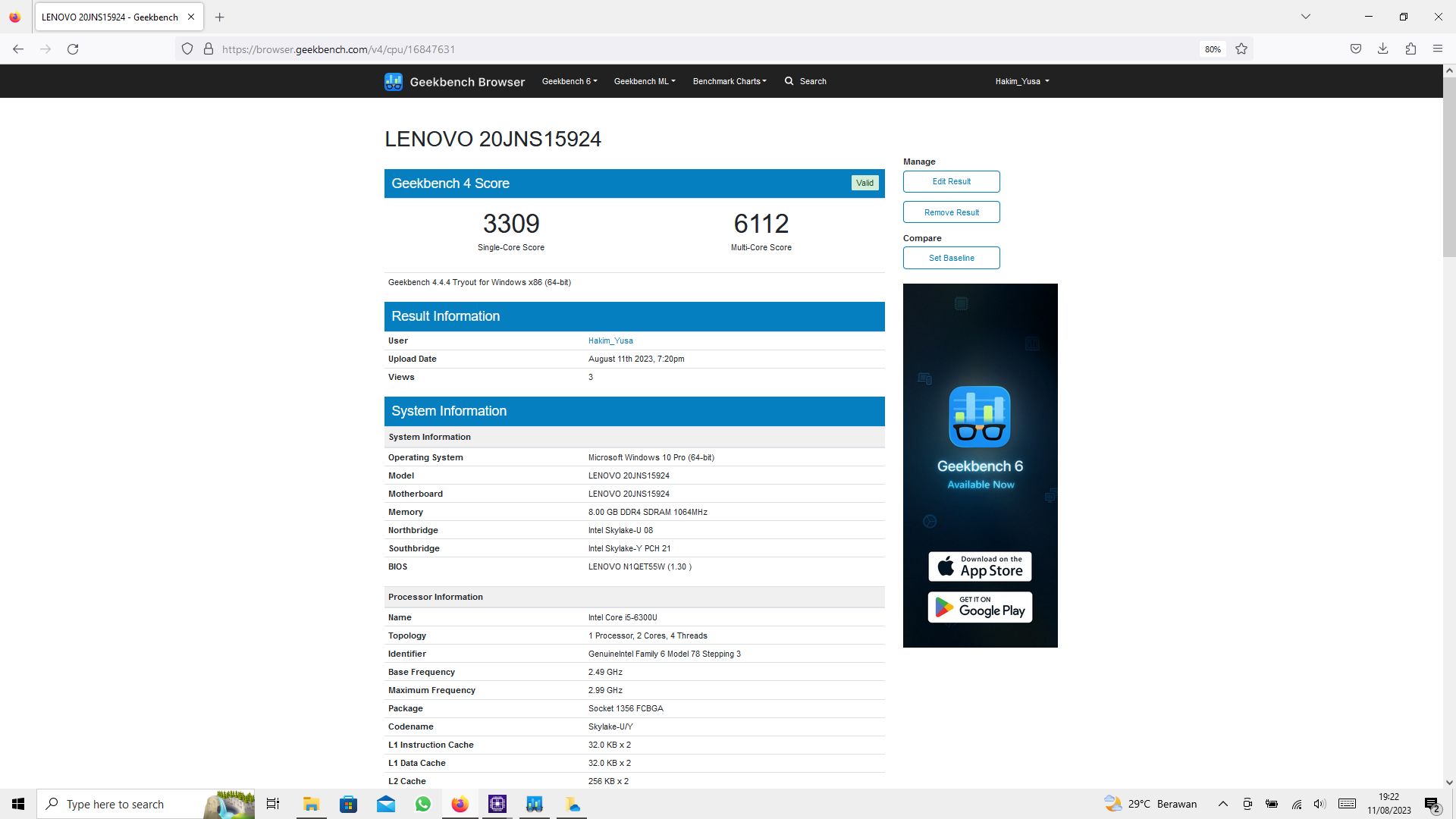Screen dimensions: 1456x819
Task: Click the 80% zoom level indicator
Action: [x=1213, y=49]
